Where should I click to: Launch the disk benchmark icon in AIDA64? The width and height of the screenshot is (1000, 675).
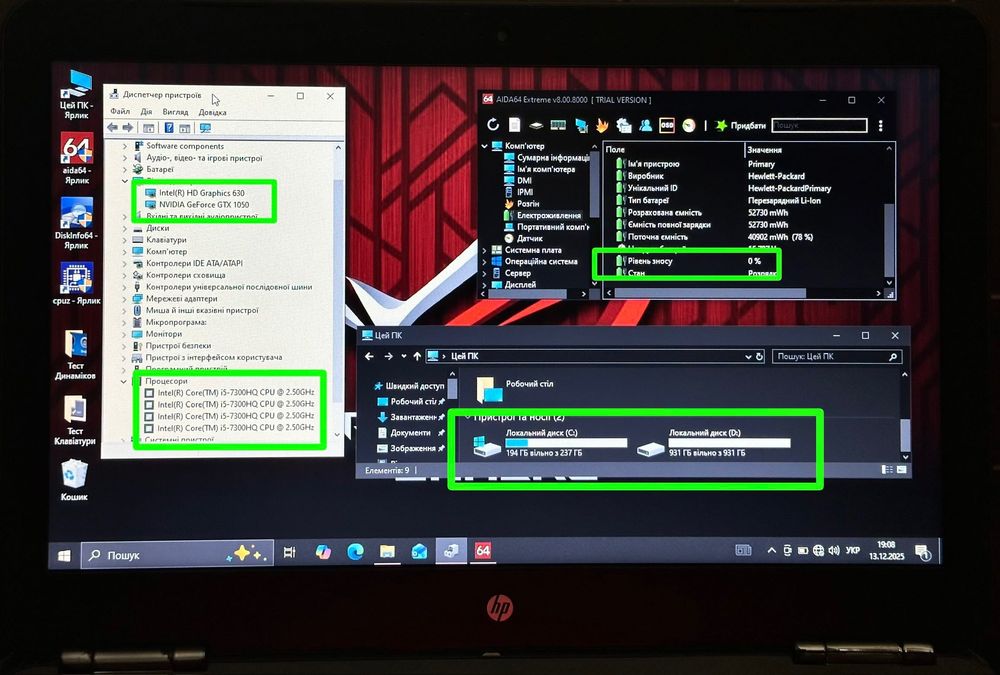[x=536, y=126]
